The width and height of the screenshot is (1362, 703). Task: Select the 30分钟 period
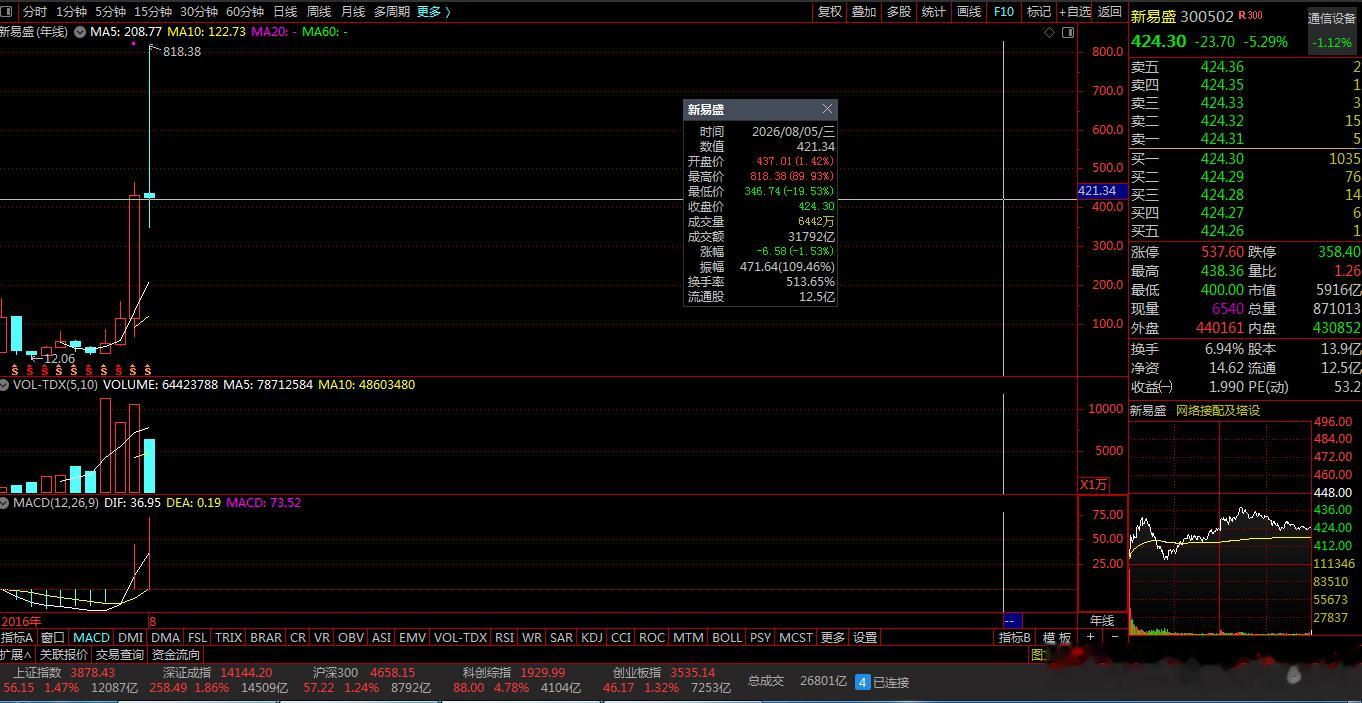199,12
